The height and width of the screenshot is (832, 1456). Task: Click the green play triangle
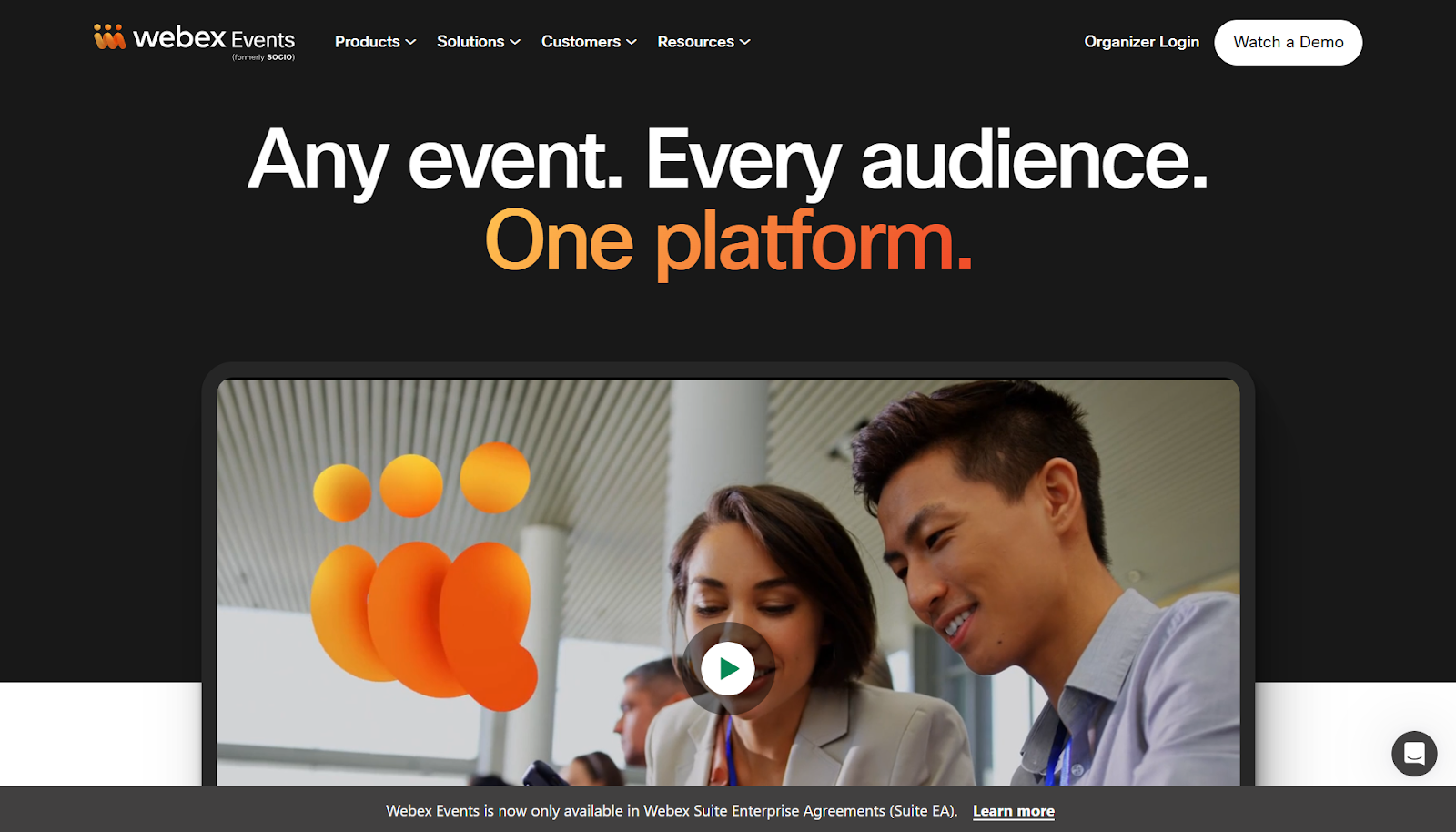coord(727,667)
